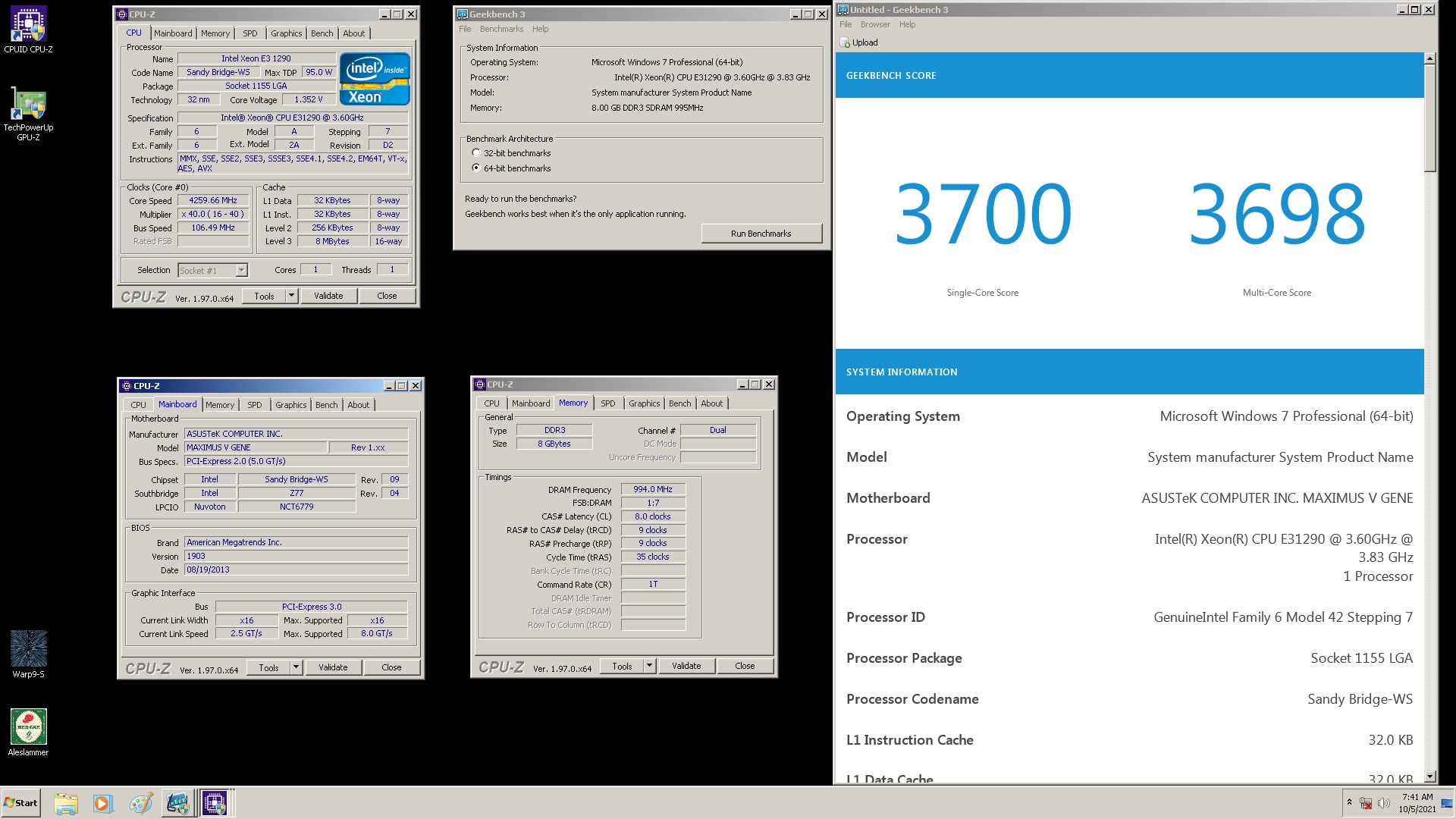Click Bus Speed value 106.49 MHz
1456x819 pixels.
213,228
